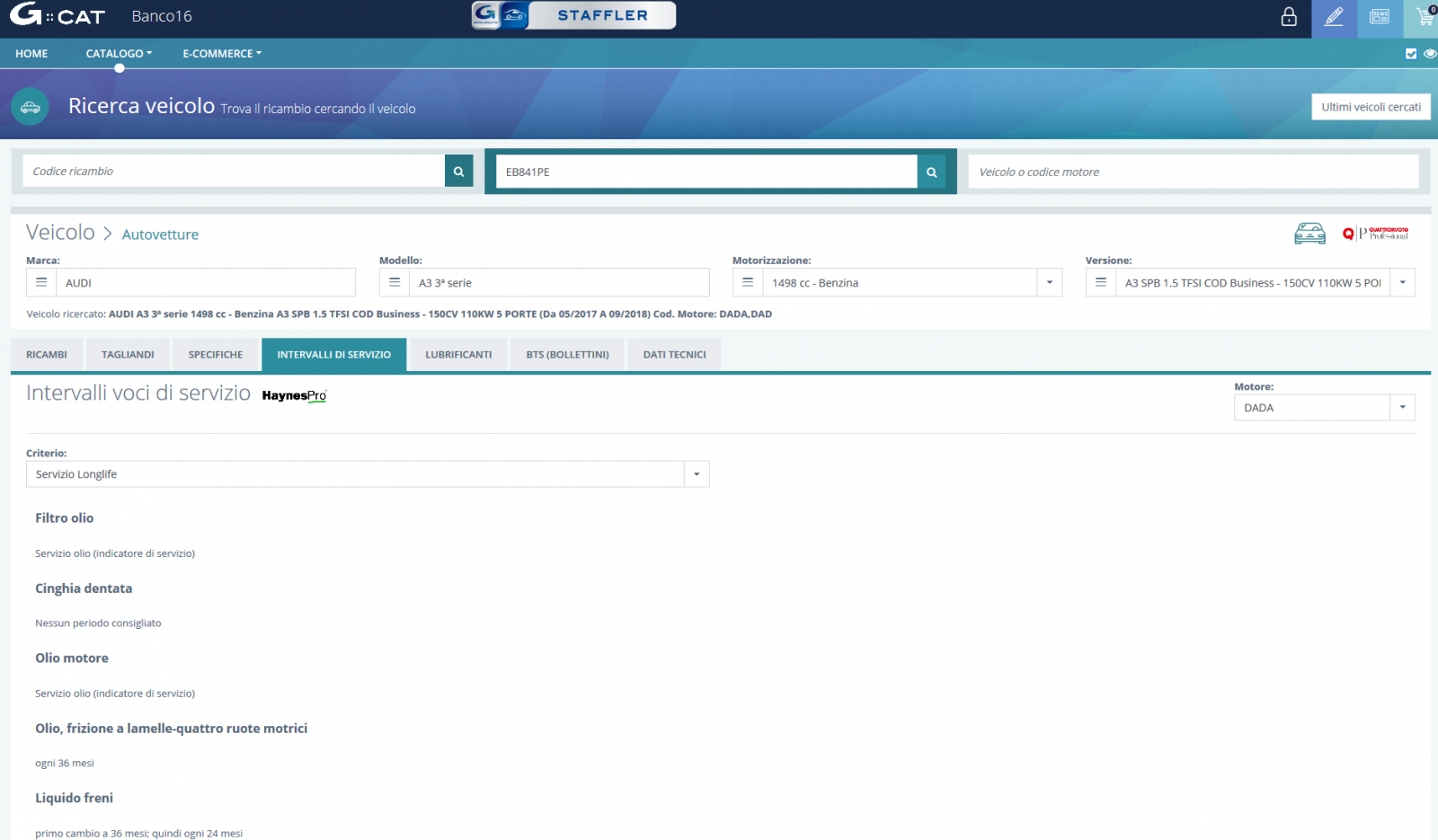Open the pencil edit icon
The height and width of the screenshot is (840, 1438).
(1334, 18)
